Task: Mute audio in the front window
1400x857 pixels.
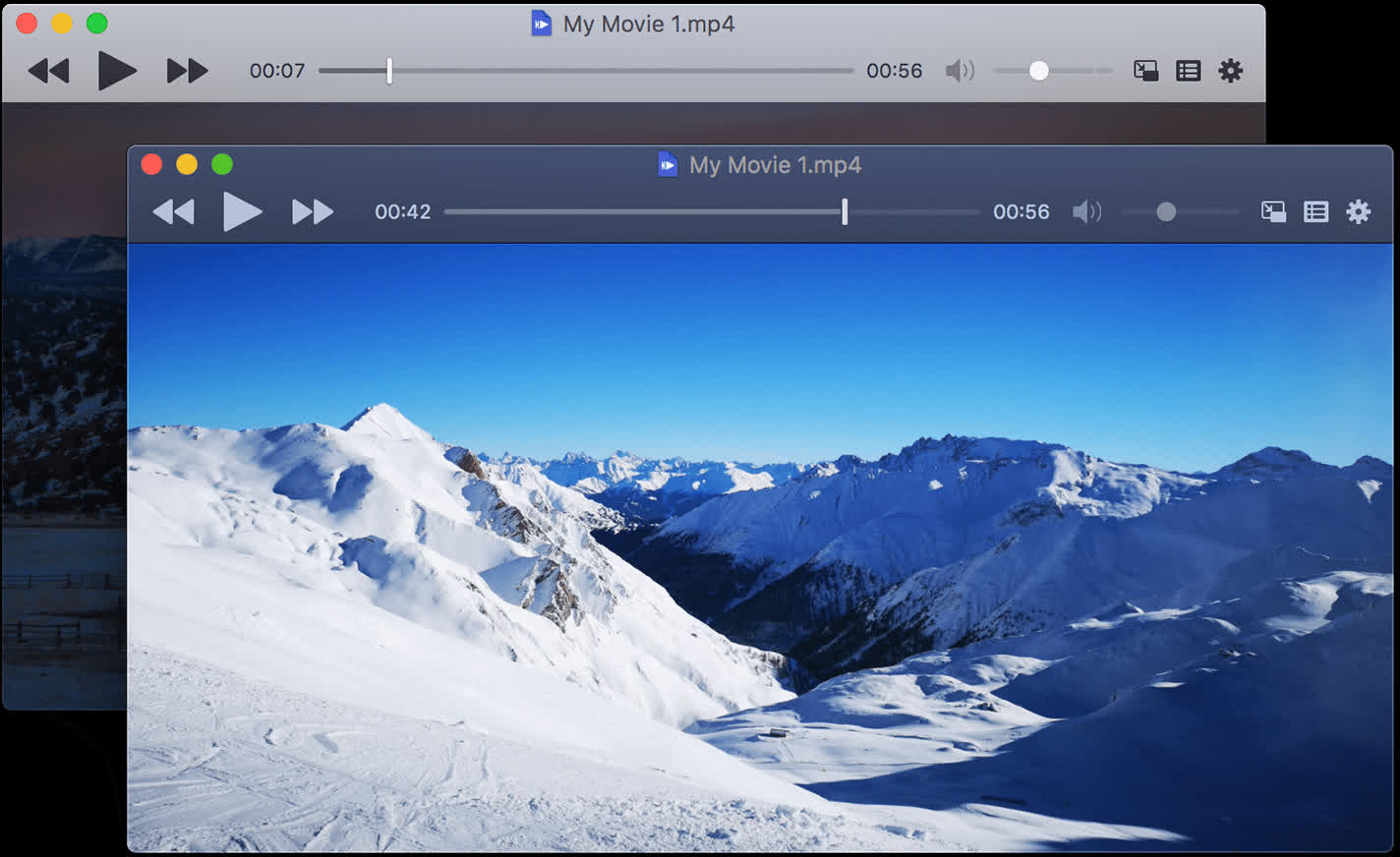Action: pos(1086,211)
